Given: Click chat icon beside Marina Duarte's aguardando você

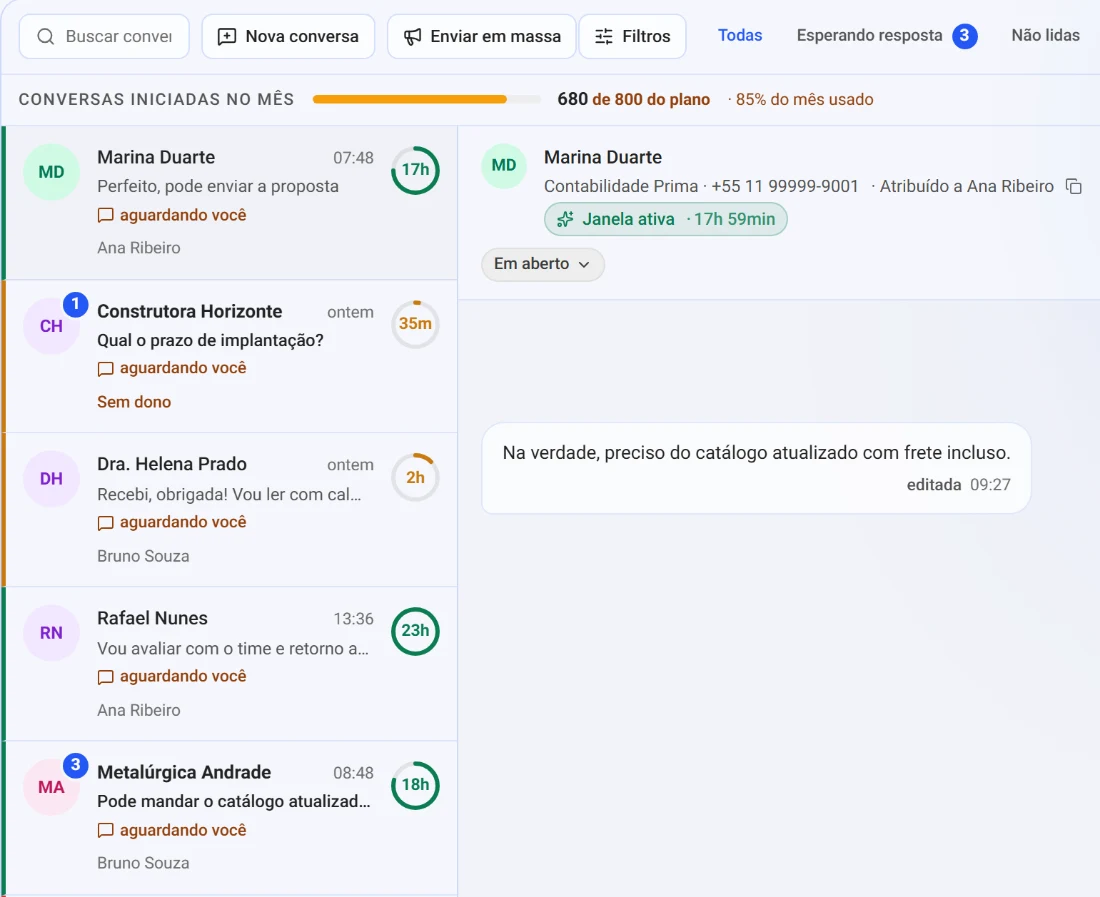Looking at the screenshot, I should 105,215.
